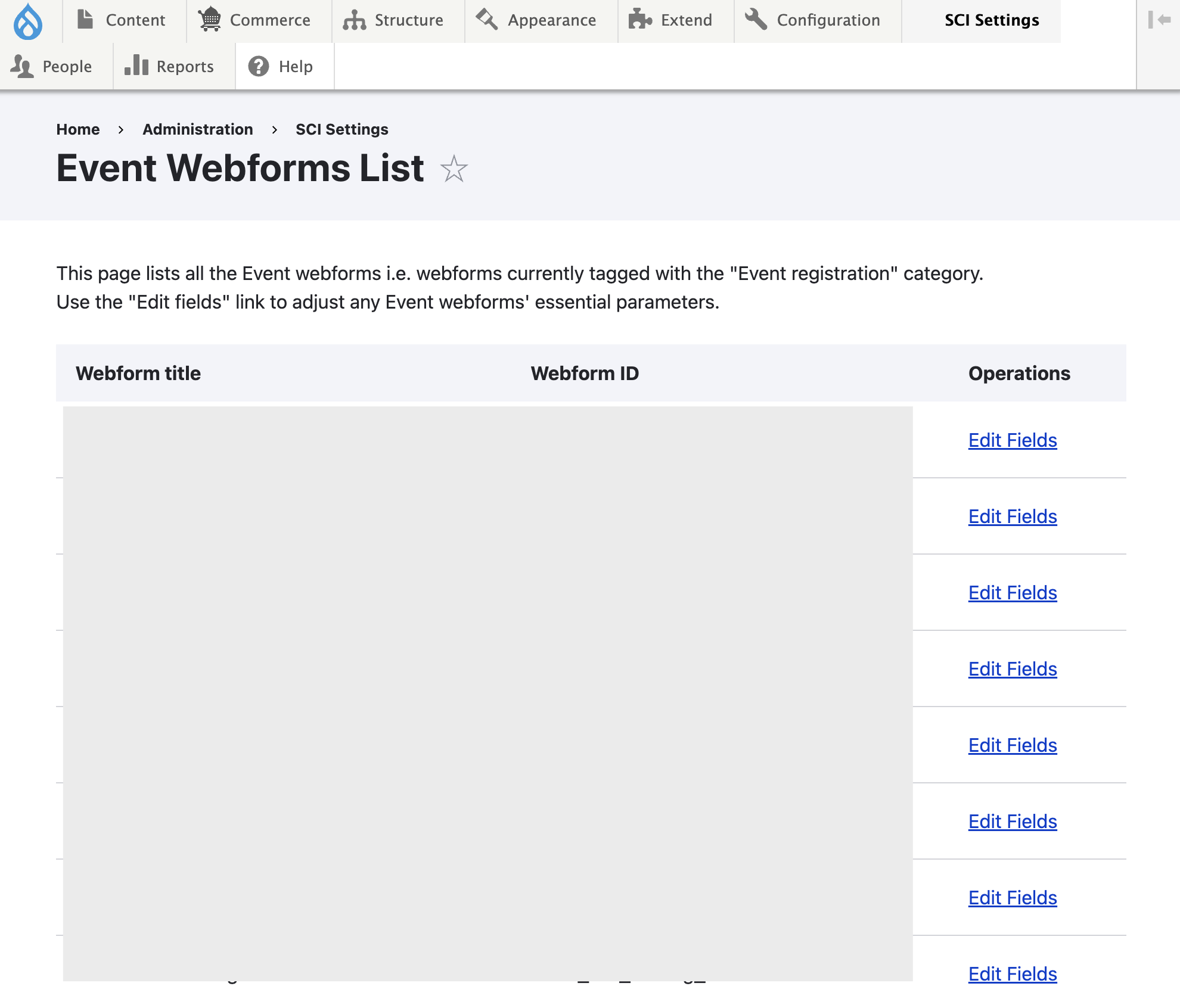Open the SCI Settings toolbar tab

(x=992, y=20)
